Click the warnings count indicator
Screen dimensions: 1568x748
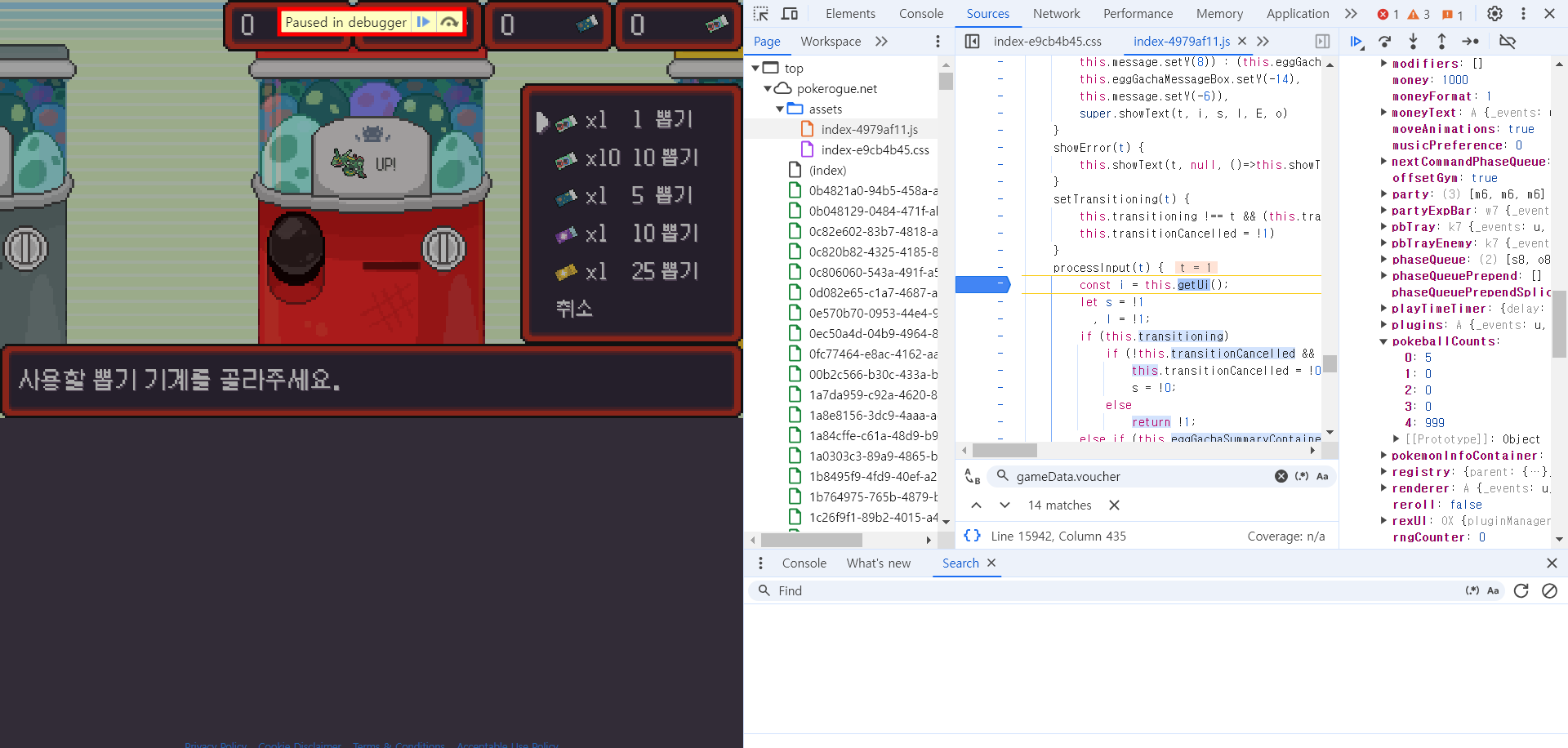click(x=1419, y=14)
